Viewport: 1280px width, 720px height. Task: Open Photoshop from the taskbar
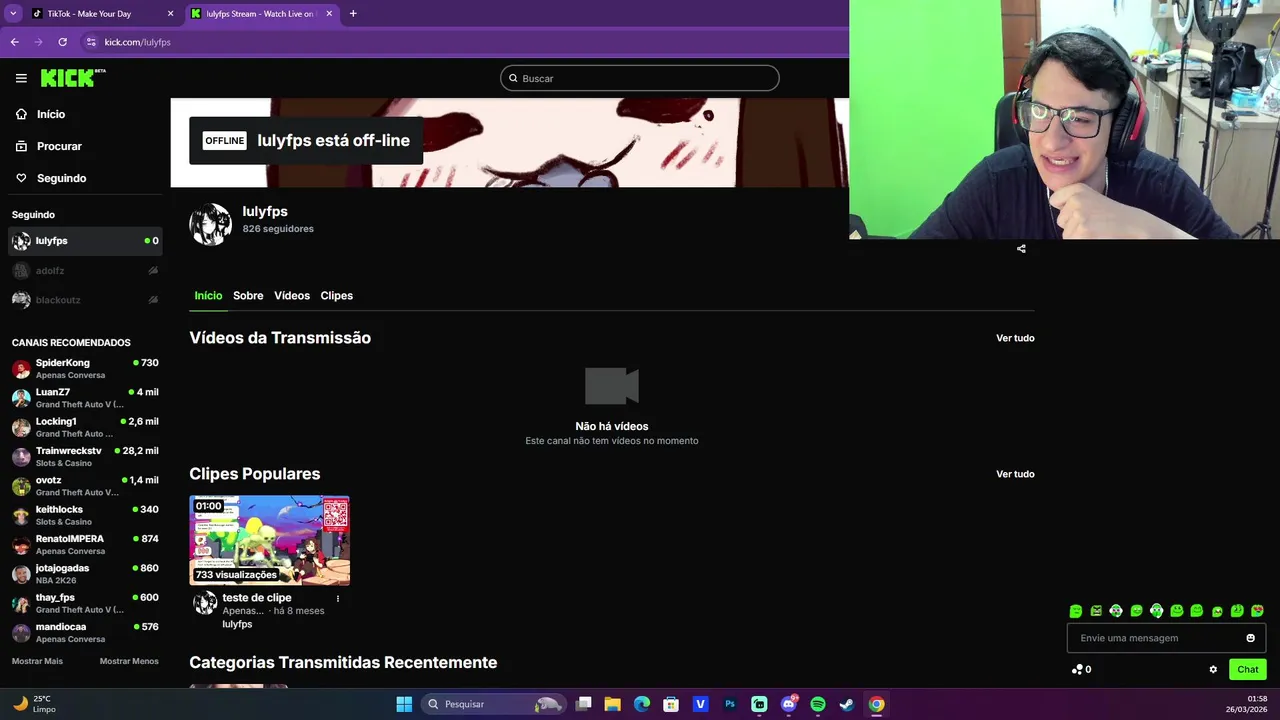click(x=730, y=704)
